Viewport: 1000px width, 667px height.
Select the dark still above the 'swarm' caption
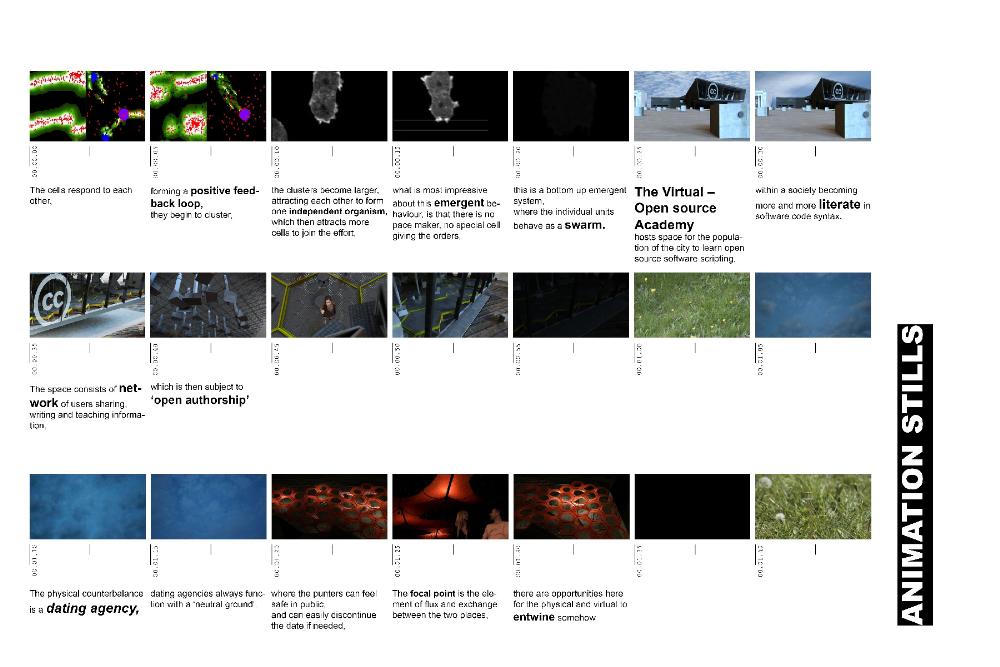point(570,106)
